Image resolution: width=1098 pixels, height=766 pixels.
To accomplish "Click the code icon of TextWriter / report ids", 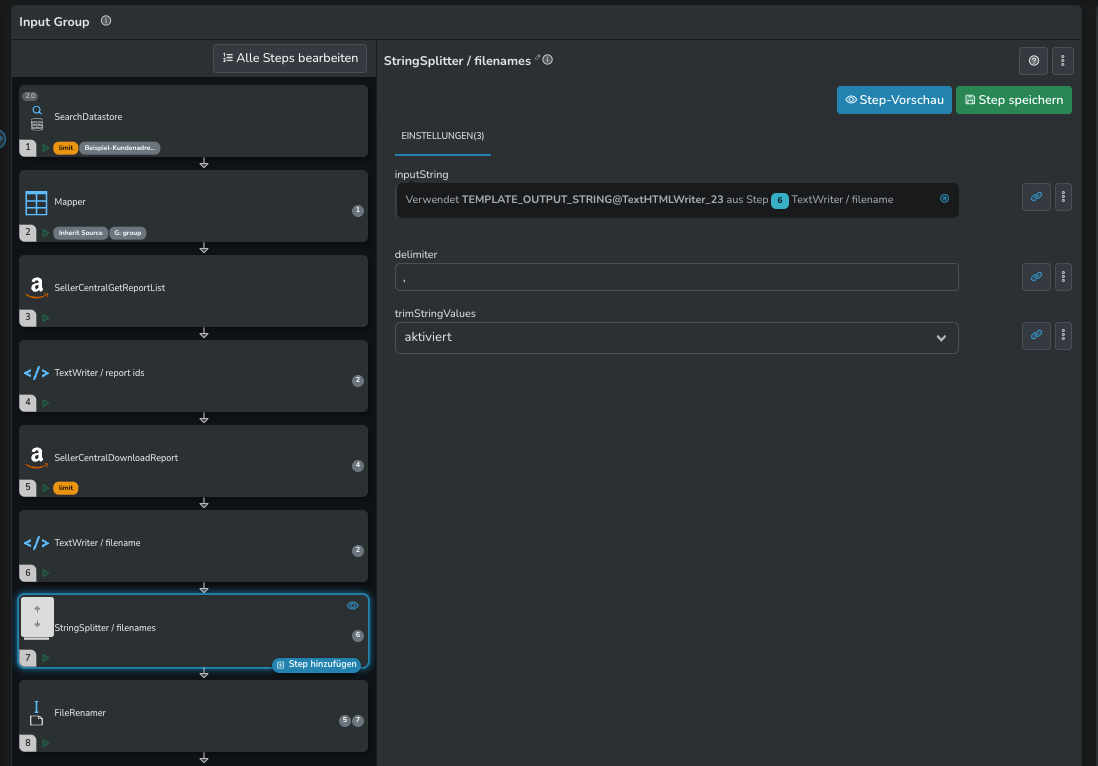I will [x=36, y=373].
